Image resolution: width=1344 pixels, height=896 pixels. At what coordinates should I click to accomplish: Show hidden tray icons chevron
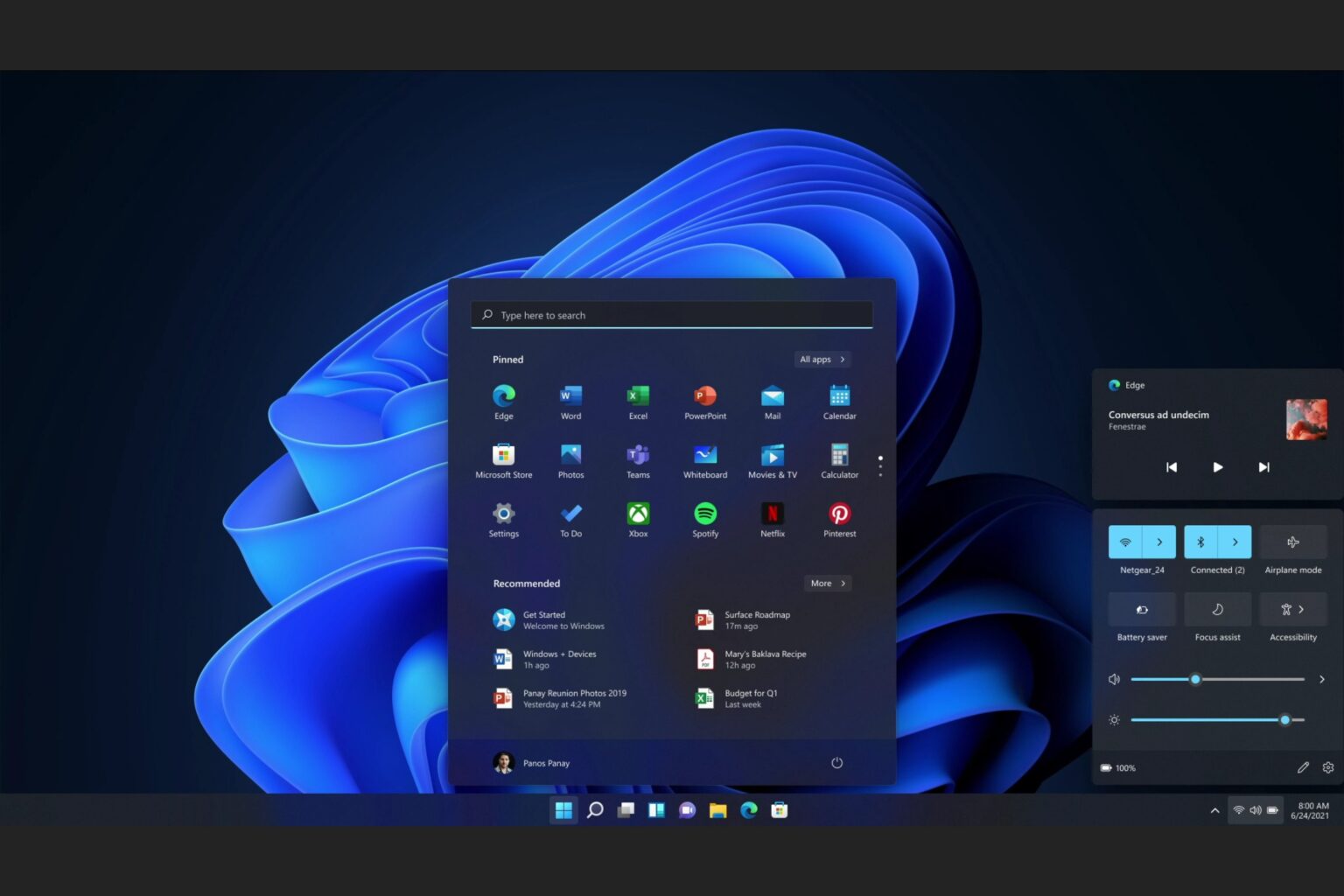1214,810
